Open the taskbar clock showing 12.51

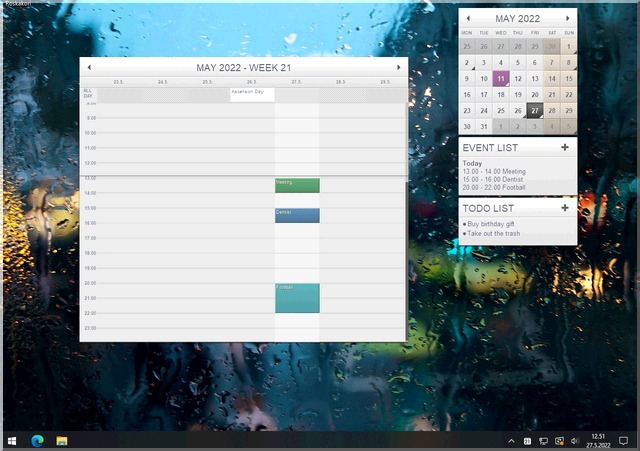coord(598,441)
